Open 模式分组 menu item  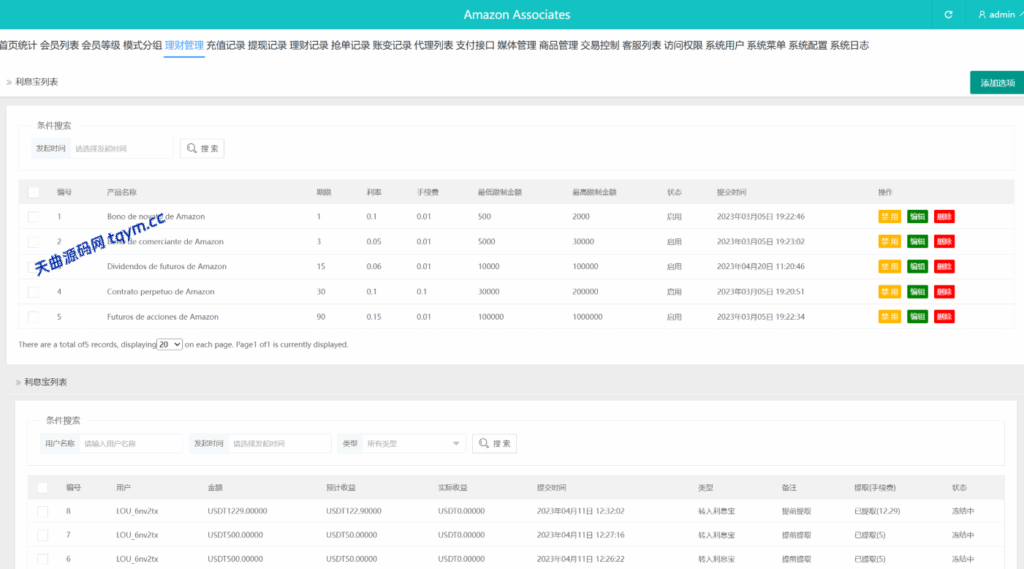tap(142, 45)
